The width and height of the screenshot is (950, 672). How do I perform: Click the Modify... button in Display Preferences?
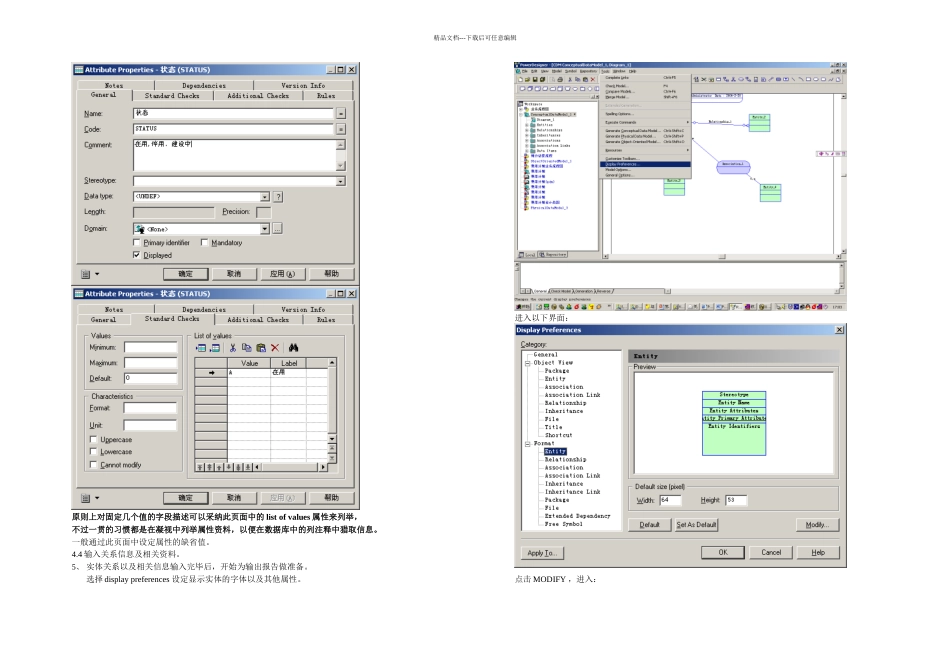pyautogui.click(x=817, y=525)
